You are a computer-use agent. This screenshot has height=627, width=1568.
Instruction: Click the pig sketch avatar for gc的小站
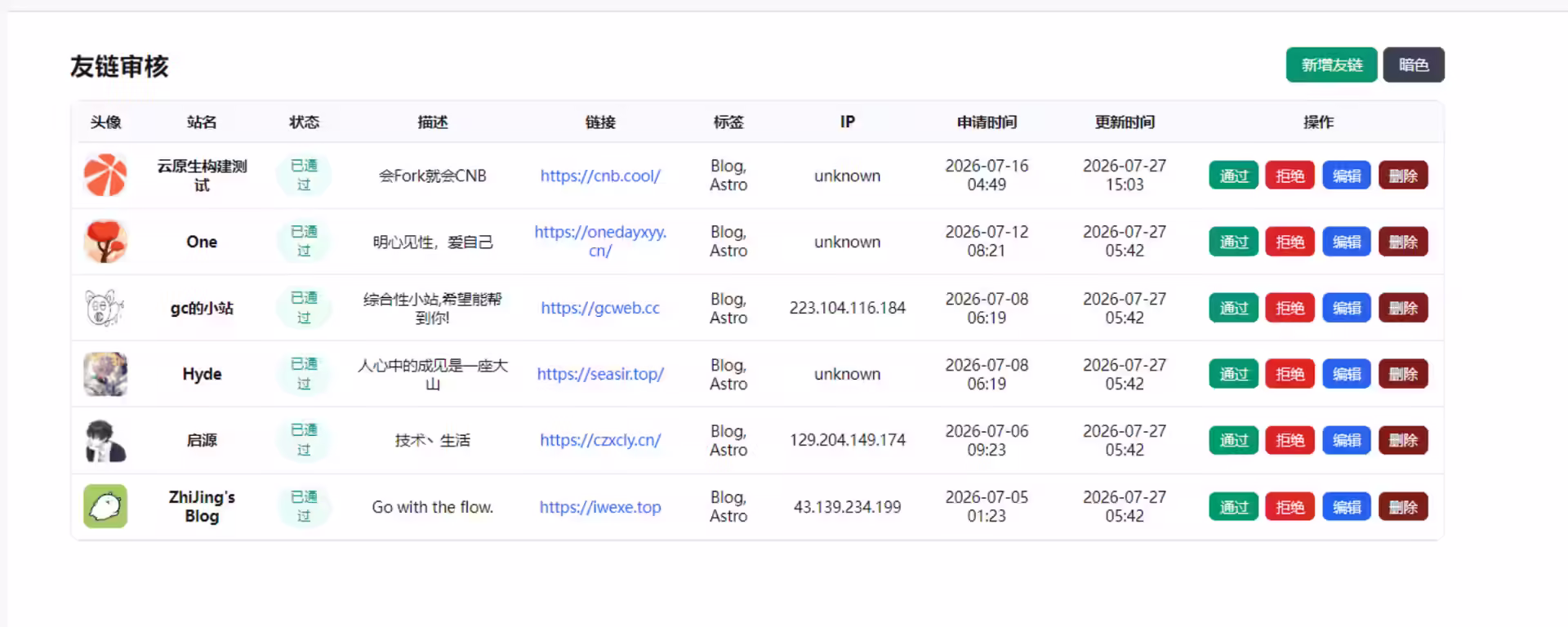[x=105, y=308]
